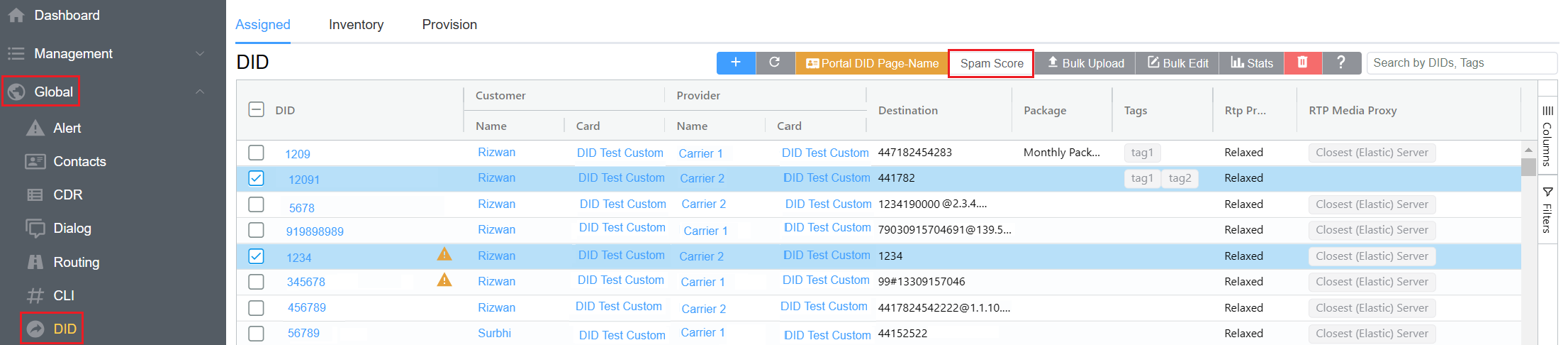The width and height of the screenshot is (1568, 345).
Task: Expand the Management menu chevron
Action: (200, 54)
